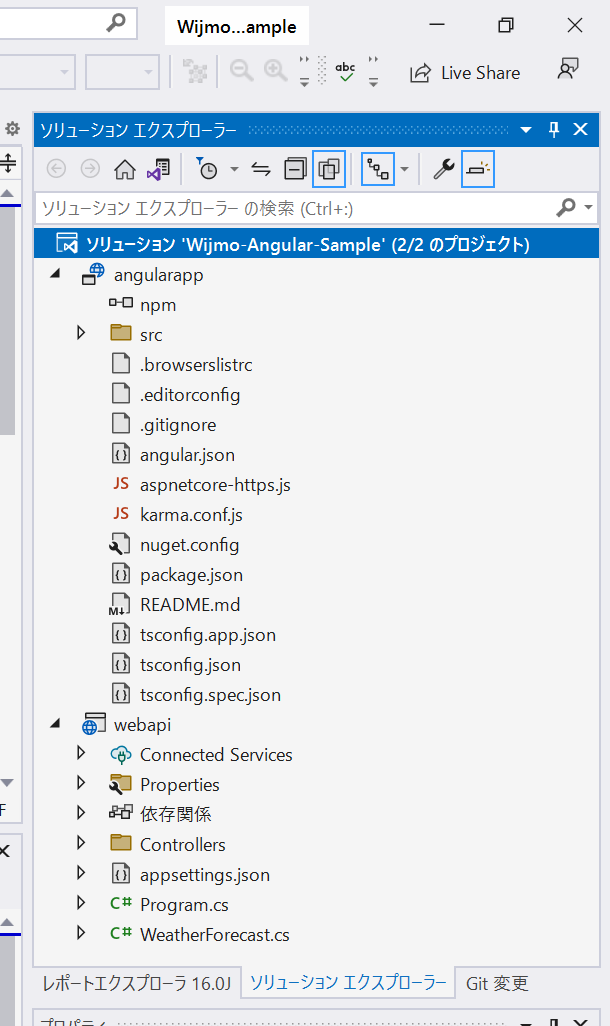Viewport: 610px width, 1026px height.
Task: Toggle the file nesting view button
Action: [378, 169]
